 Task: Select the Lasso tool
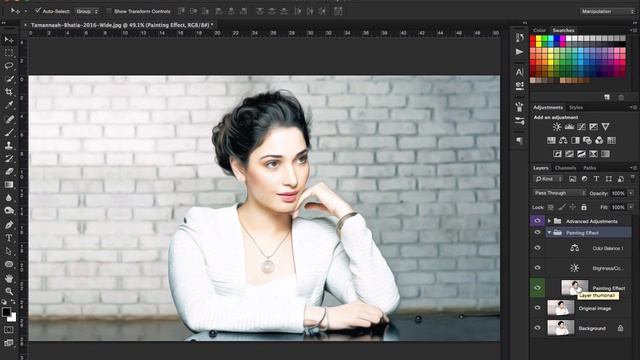pyautogui.click(x=9, y=66)
